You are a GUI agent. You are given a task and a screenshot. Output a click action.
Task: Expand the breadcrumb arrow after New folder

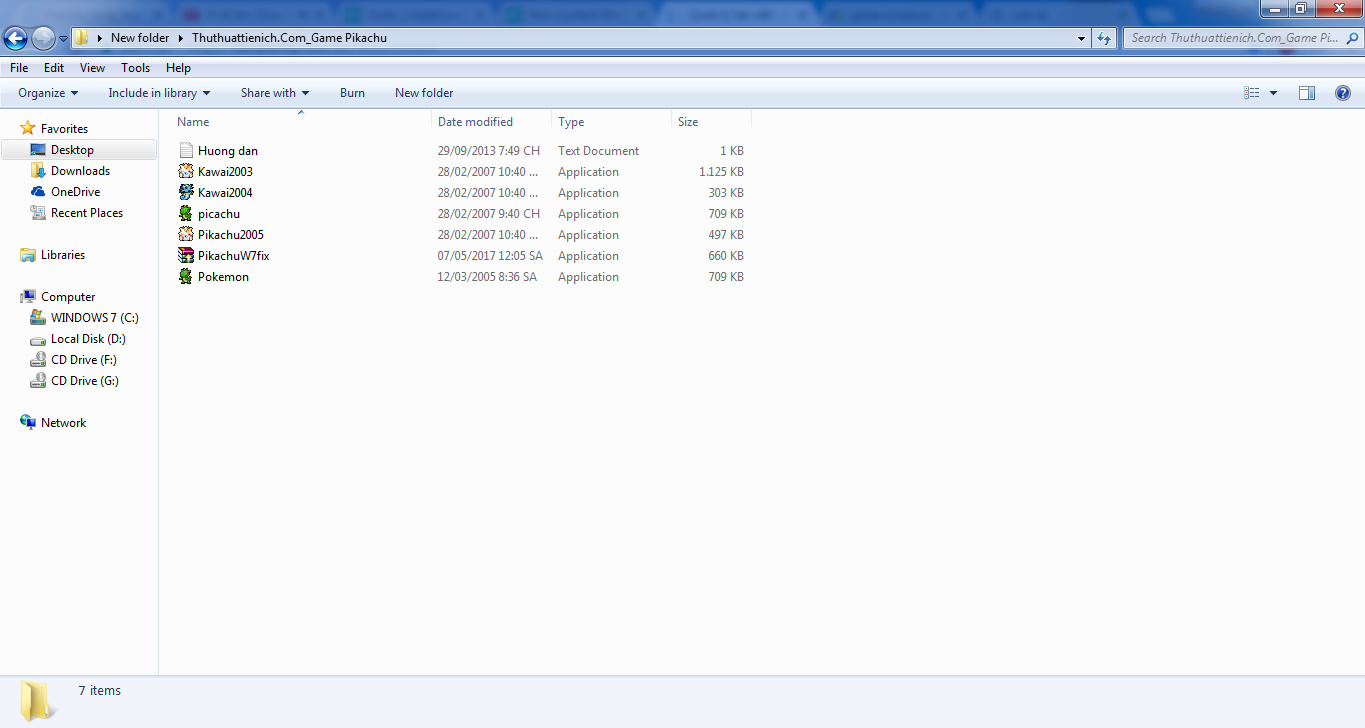pos(181,38)
